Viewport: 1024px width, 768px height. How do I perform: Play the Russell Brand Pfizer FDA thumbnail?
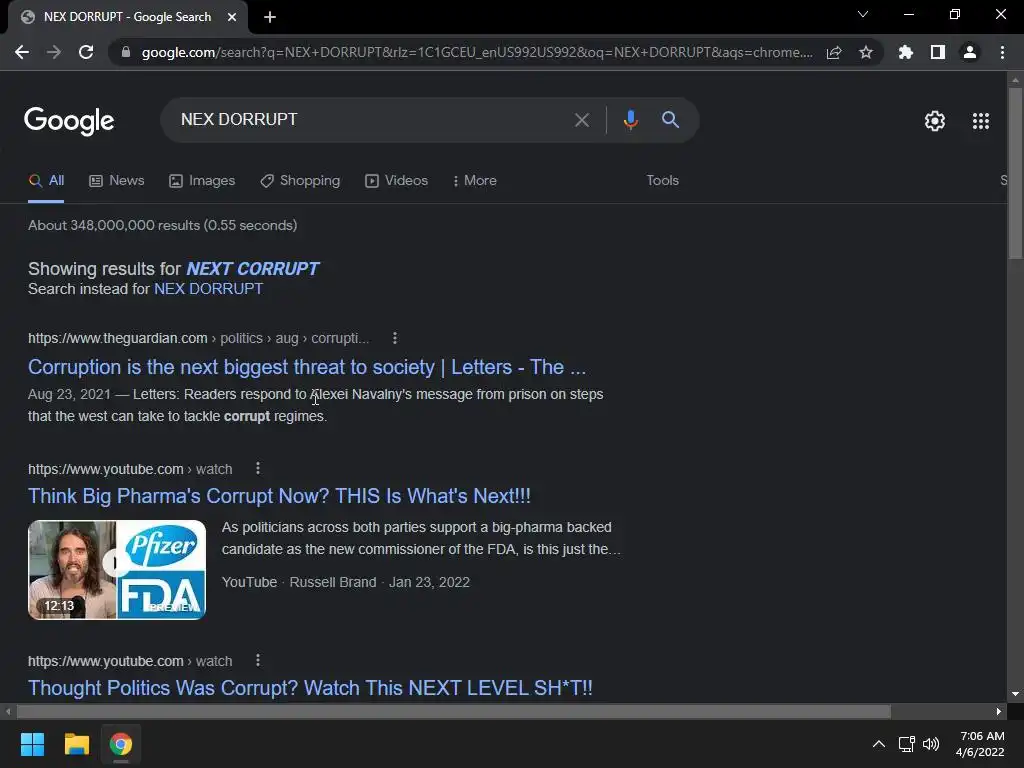click(117, 569)
